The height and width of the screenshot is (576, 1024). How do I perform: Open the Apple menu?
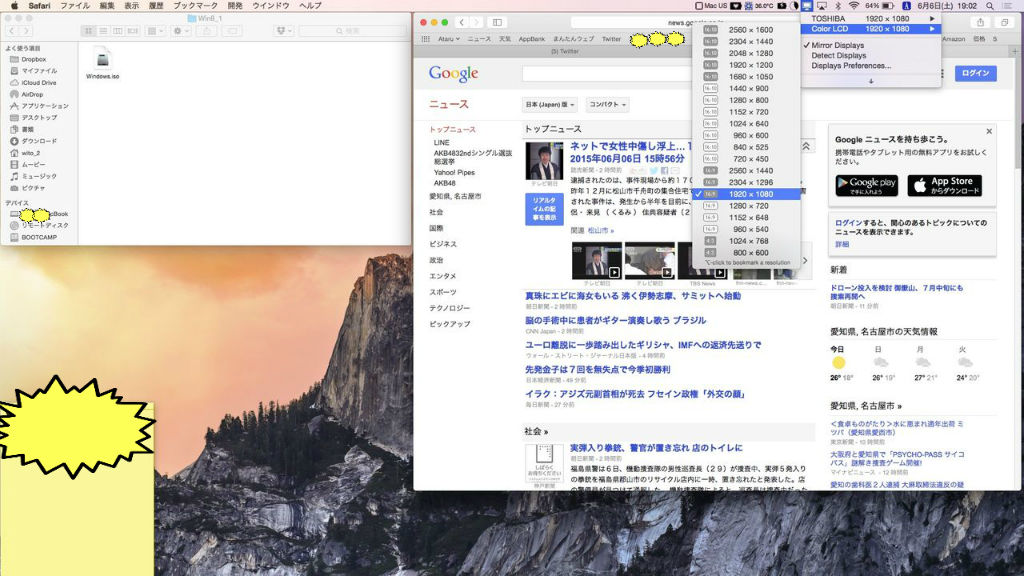(x=14, y=6)
